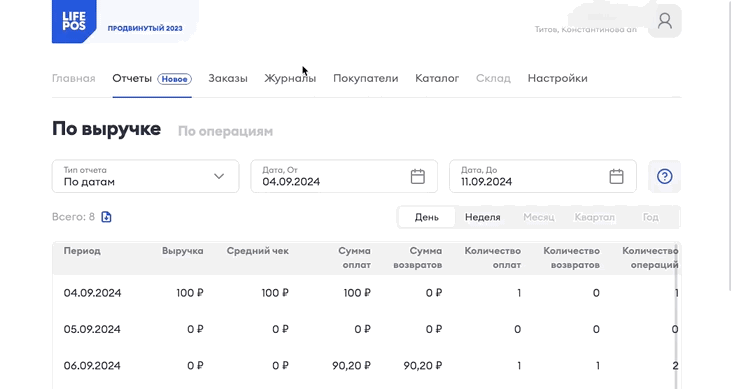This screenshot has width=731, height=389.
Task: Download the report via the export icon
Action: coord(106,217)
